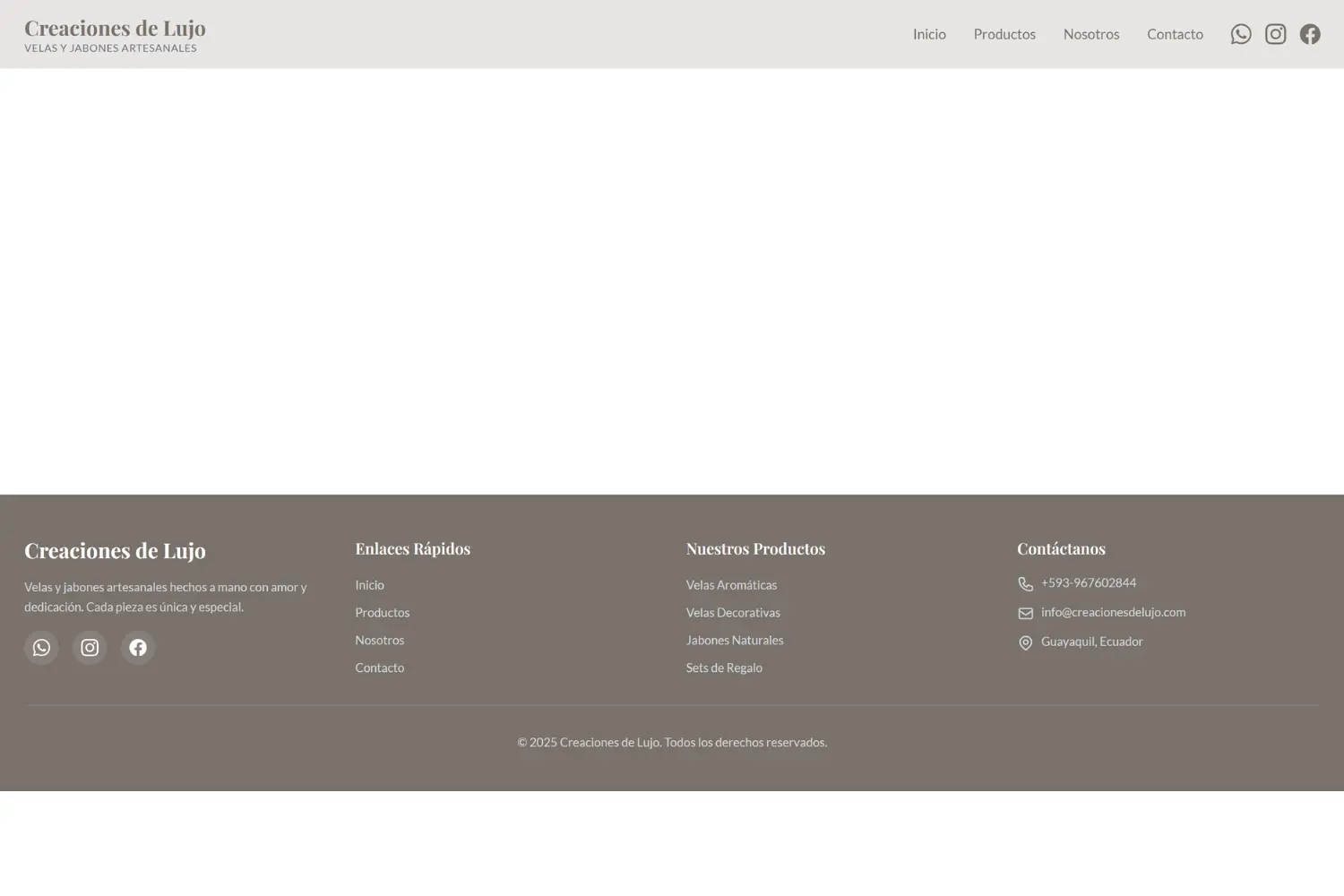Select Nosotros in the top navigation

click(x=1090, y=34)
